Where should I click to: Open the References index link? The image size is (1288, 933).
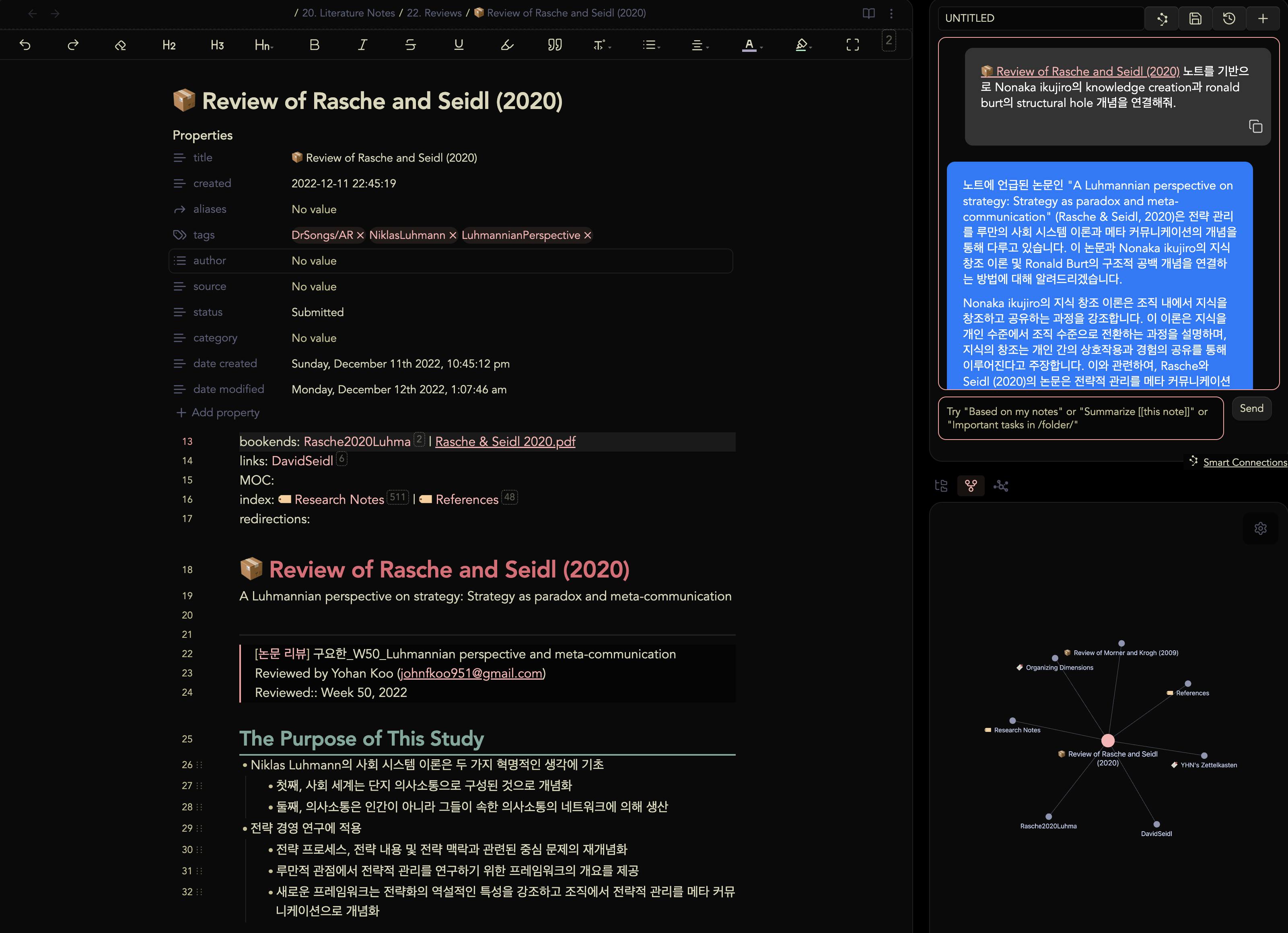tap(467, 500)
